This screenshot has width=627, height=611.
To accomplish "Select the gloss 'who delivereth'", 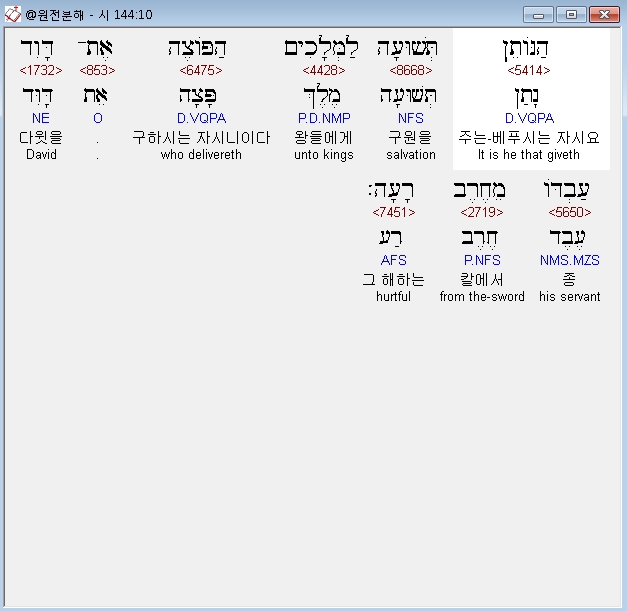I will pyautogui.click(x=201, y=154).
